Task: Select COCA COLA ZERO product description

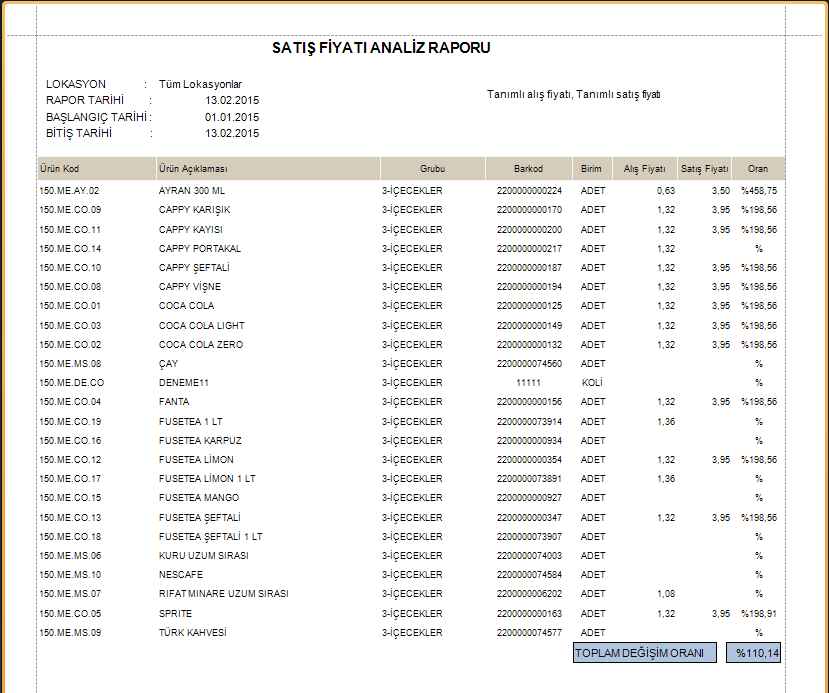Action: pyautogui.click(x=201, y=345)
